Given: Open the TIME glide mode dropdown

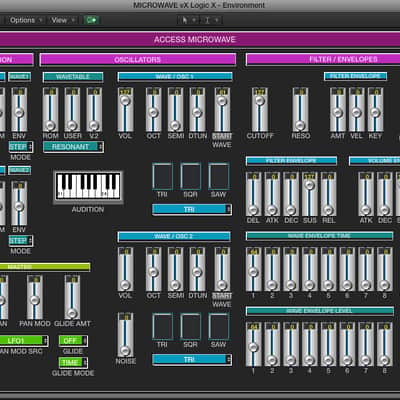Looking at the screenshot, I should 73,362.
